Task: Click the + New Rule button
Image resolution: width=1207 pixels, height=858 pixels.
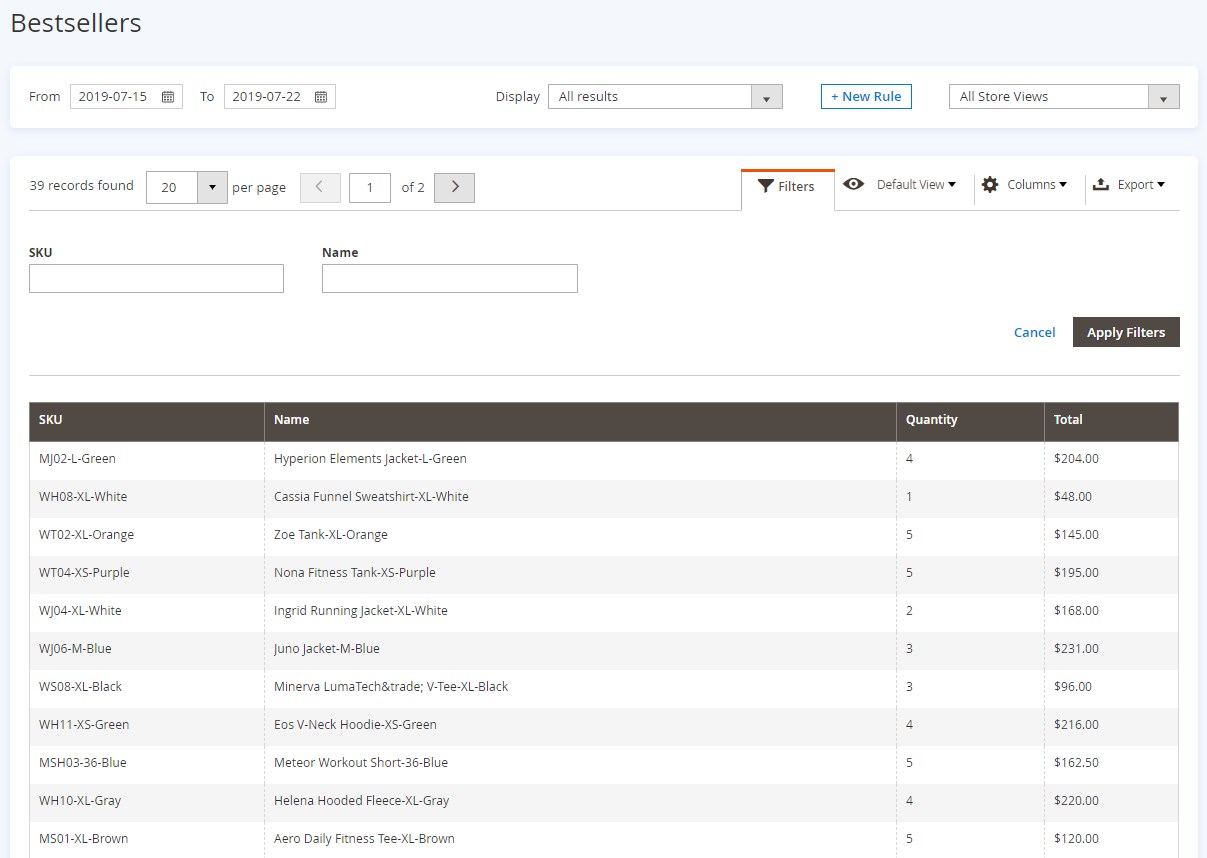Action: point(866,97)
